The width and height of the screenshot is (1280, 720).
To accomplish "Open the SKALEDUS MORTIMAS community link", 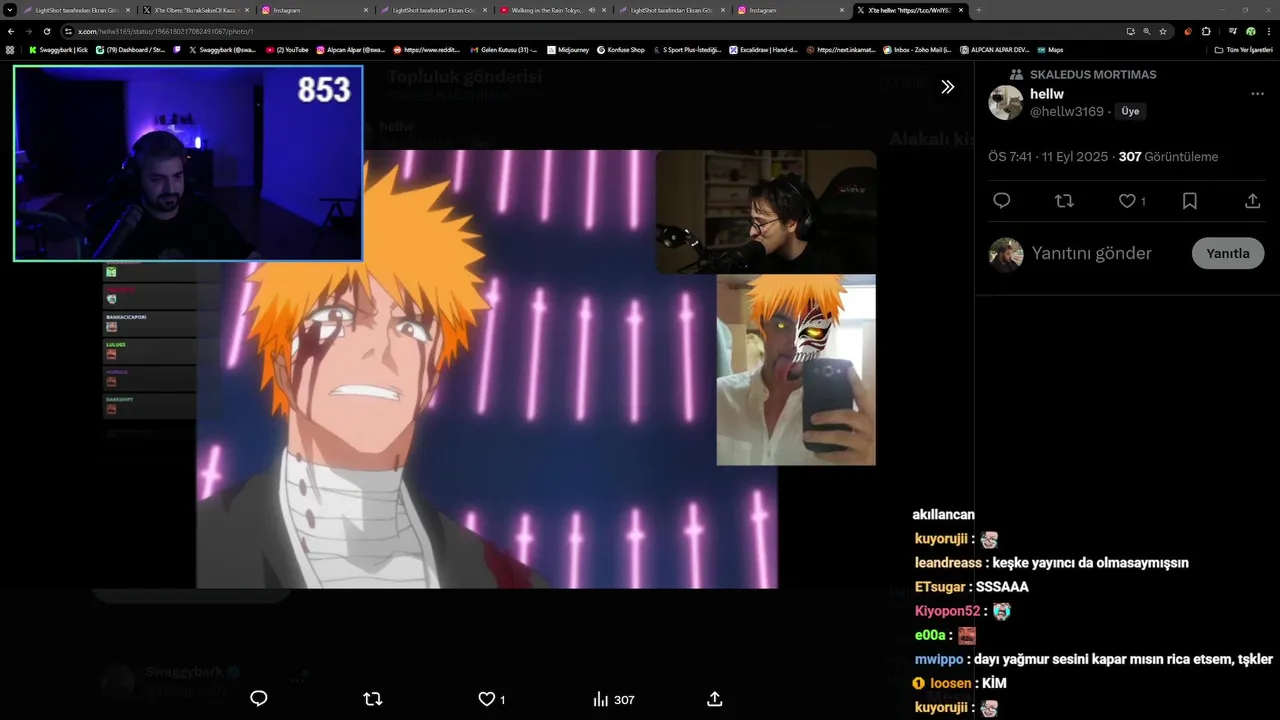I will [1092, 75].
